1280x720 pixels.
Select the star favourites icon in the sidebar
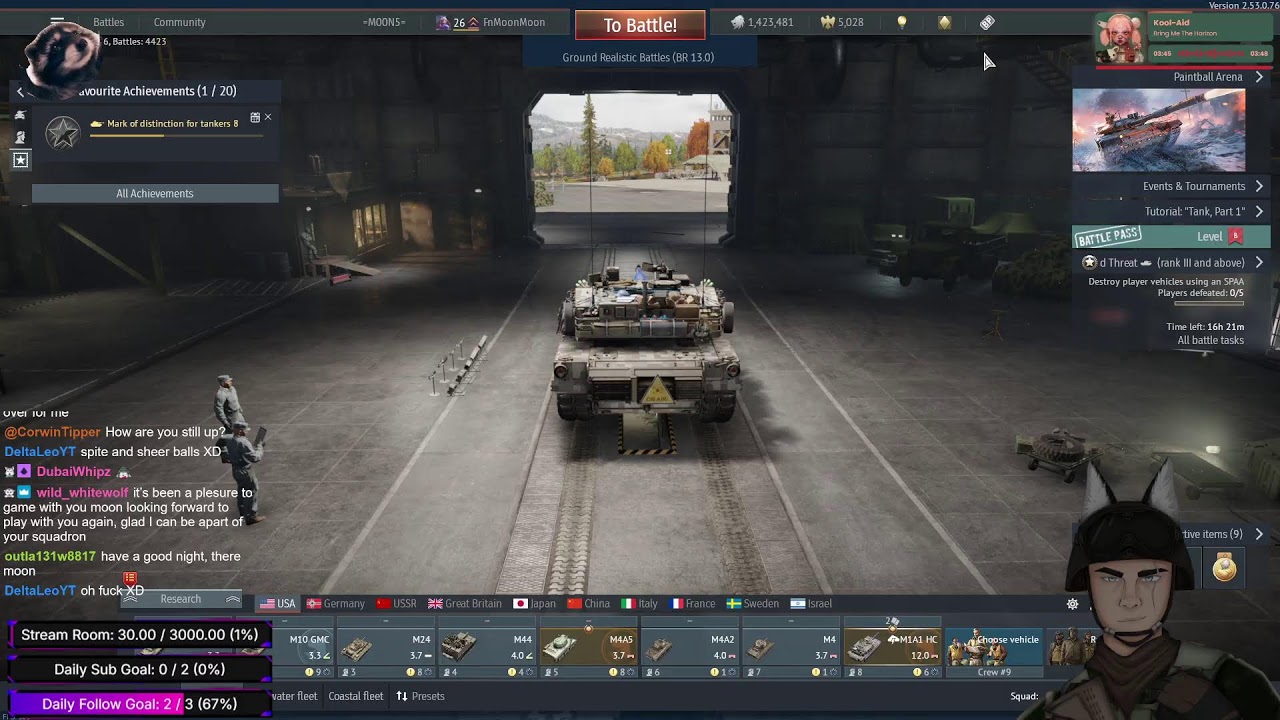pyautogui.click(x=20, y=160)
